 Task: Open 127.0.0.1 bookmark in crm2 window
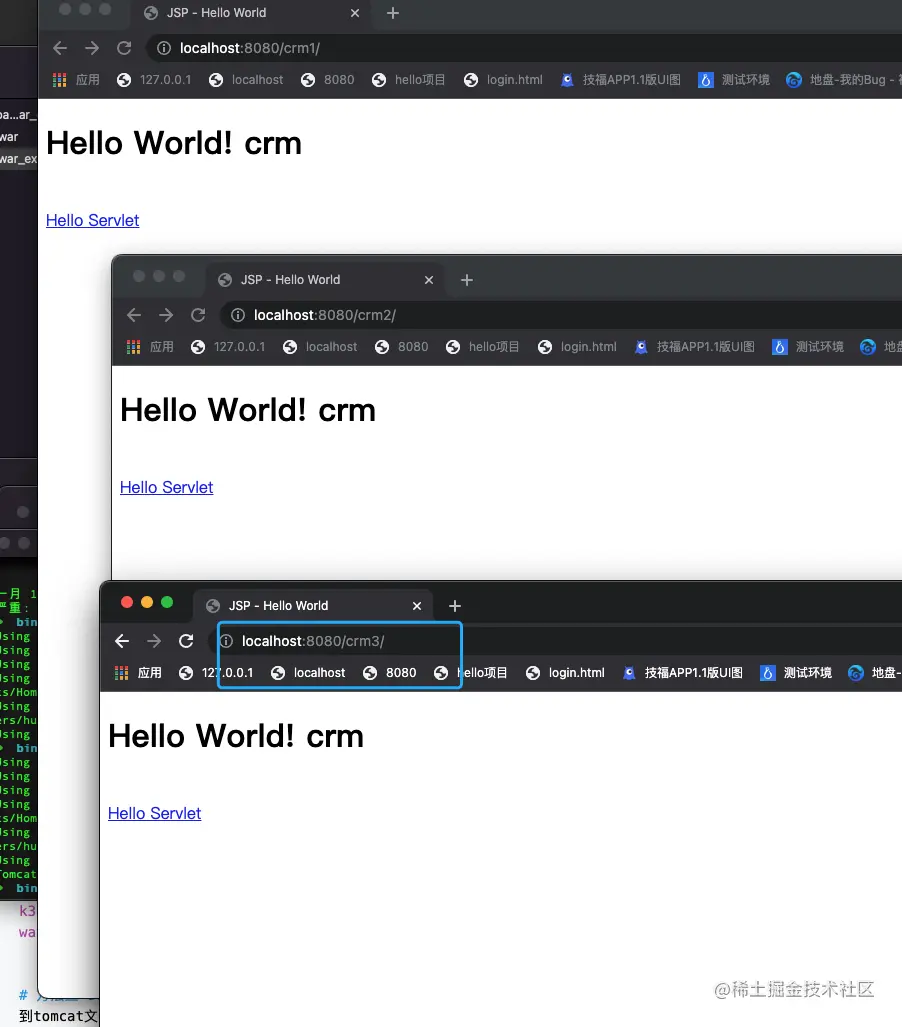(228, 347)
